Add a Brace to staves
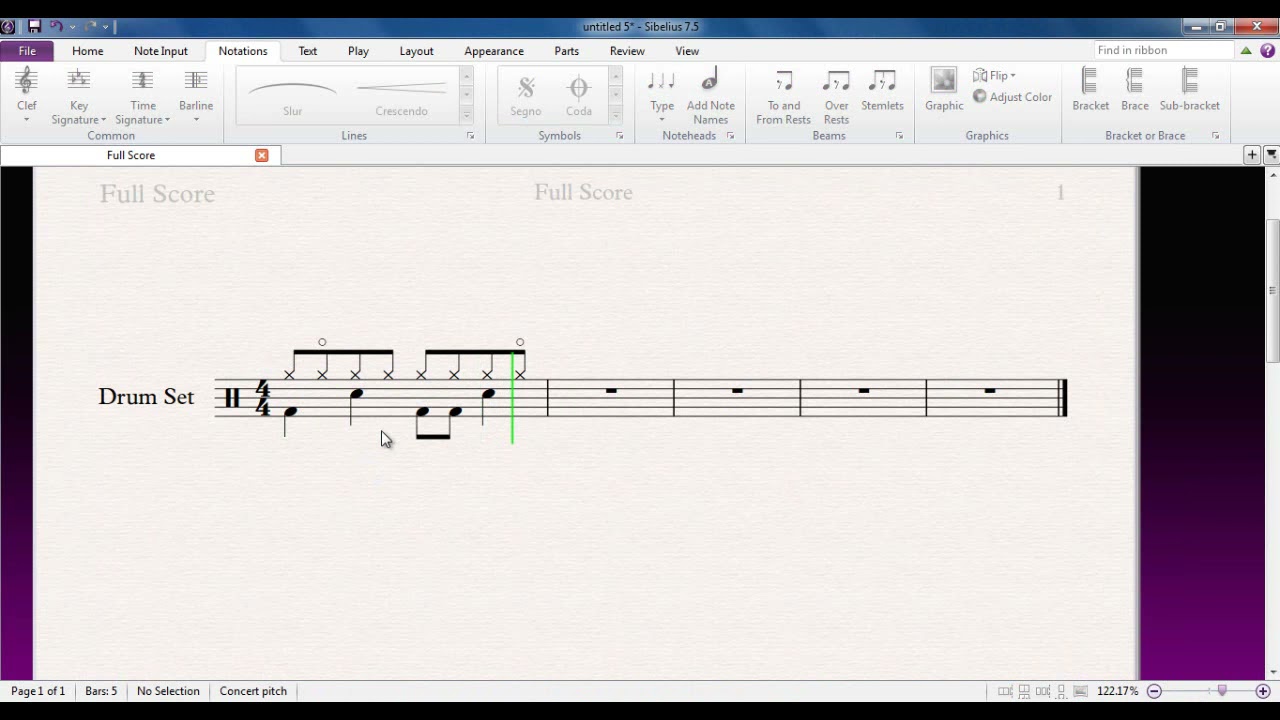The width and height of the screenshot is (1280, 720). point(1135,90)
